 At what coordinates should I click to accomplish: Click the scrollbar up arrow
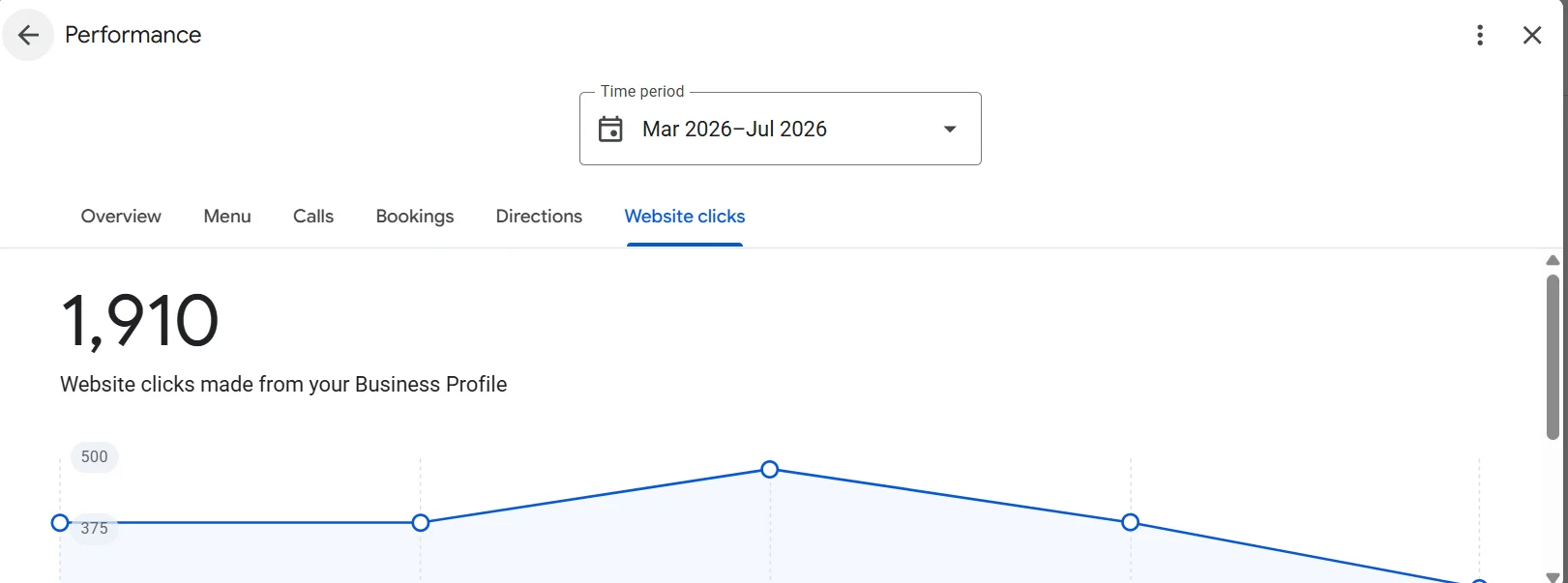tap(1553, 260)
